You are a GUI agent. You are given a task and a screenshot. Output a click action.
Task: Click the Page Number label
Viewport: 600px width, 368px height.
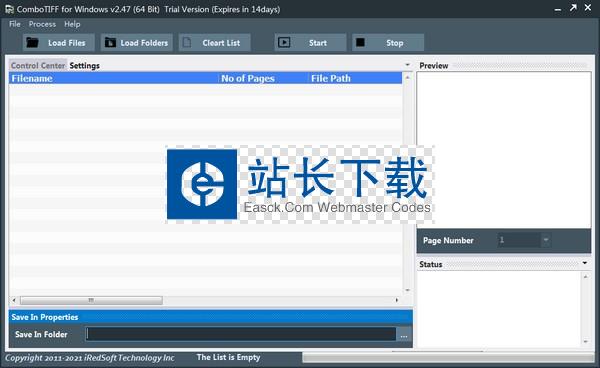pyautogui.click(x=448, y=241)
